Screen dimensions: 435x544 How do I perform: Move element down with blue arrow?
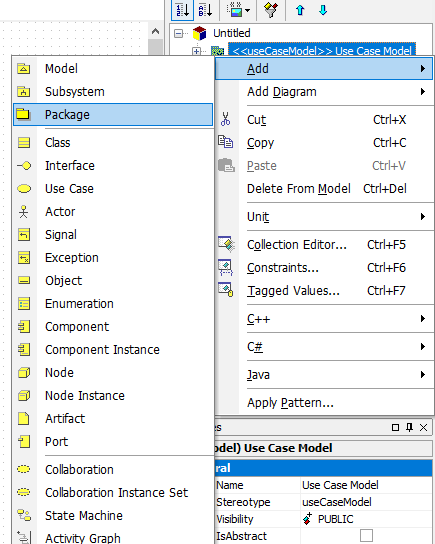coord(323,10)
